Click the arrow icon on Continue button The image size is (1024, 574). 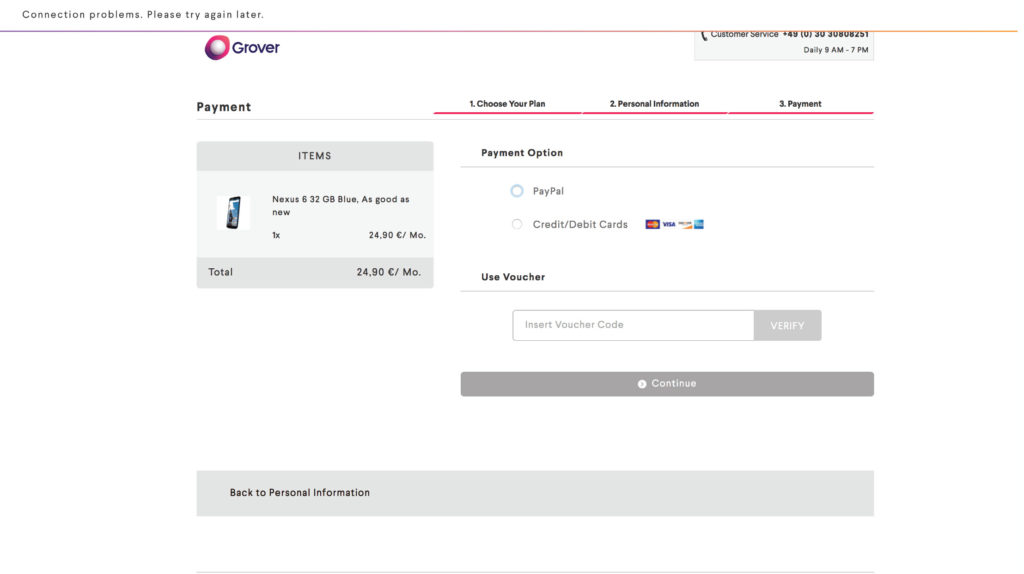[642, 384]
